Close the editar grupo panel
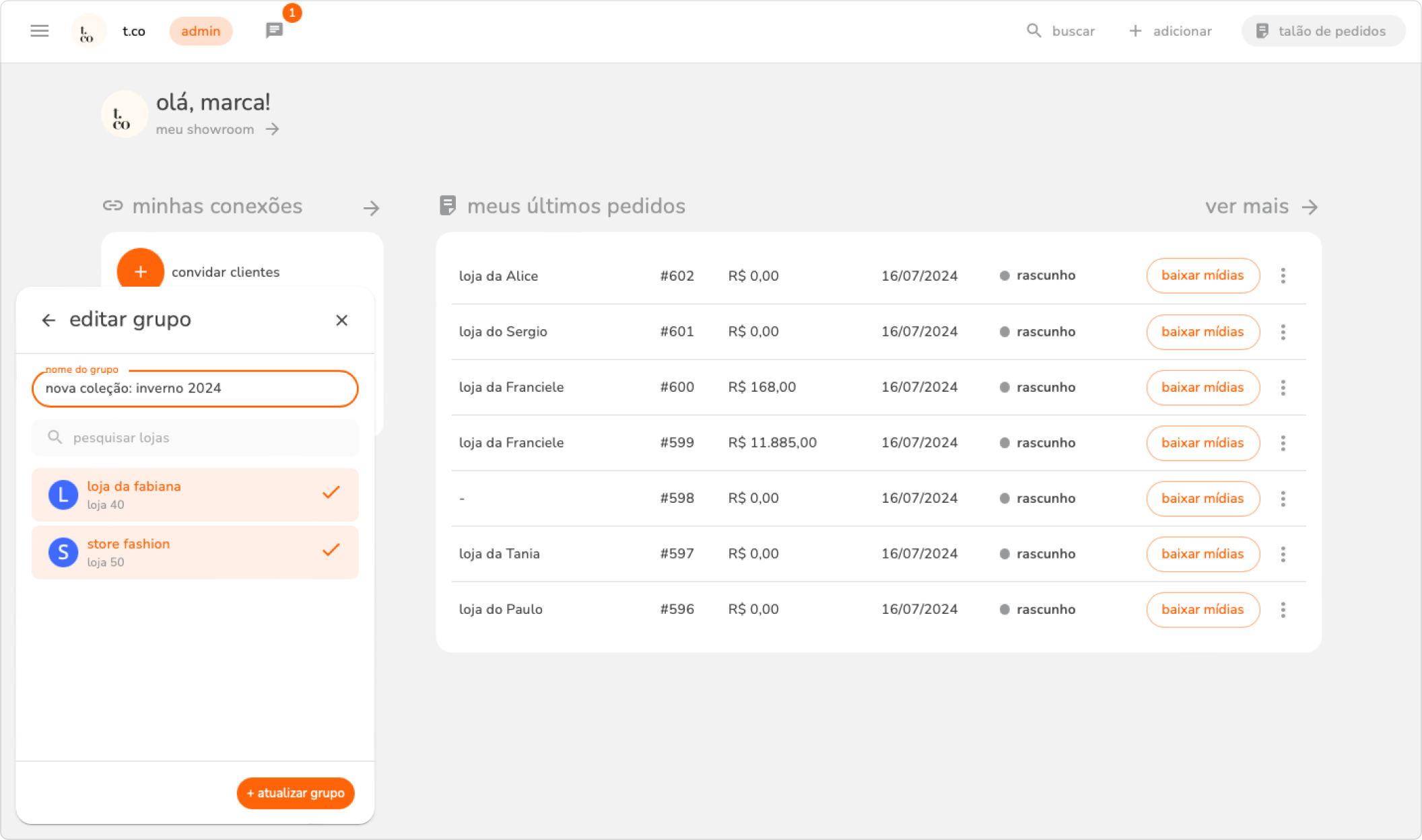The image size is (1422, 840). pos(341,320)
